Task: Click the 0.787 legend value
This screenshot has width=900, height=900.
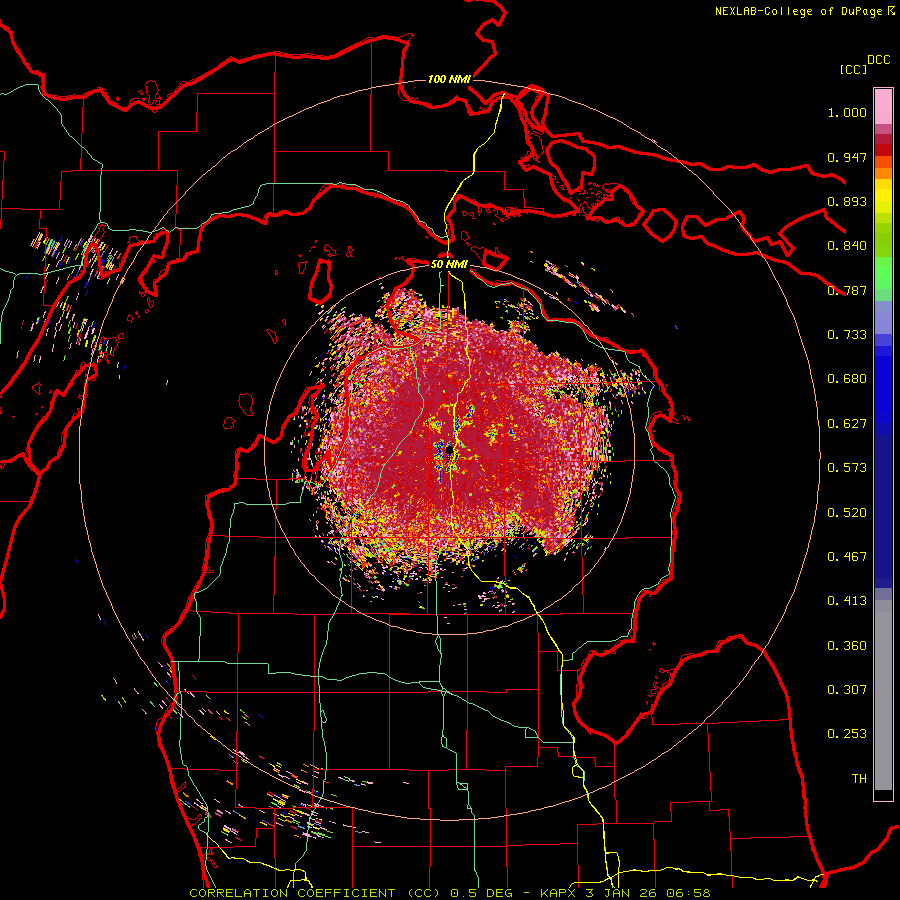Action: coord(847,290)
